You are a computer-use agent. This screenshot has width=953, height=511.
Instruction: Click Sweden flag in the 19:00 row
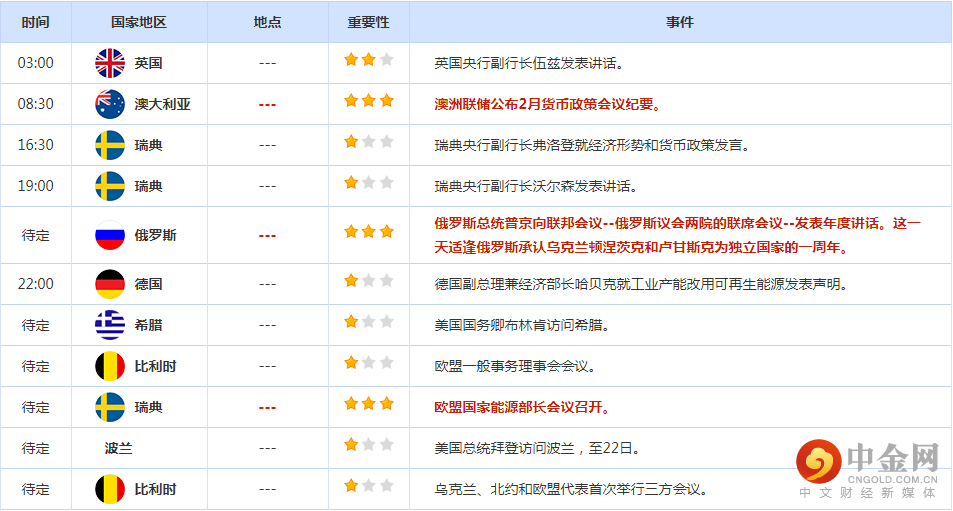(109, 186)
